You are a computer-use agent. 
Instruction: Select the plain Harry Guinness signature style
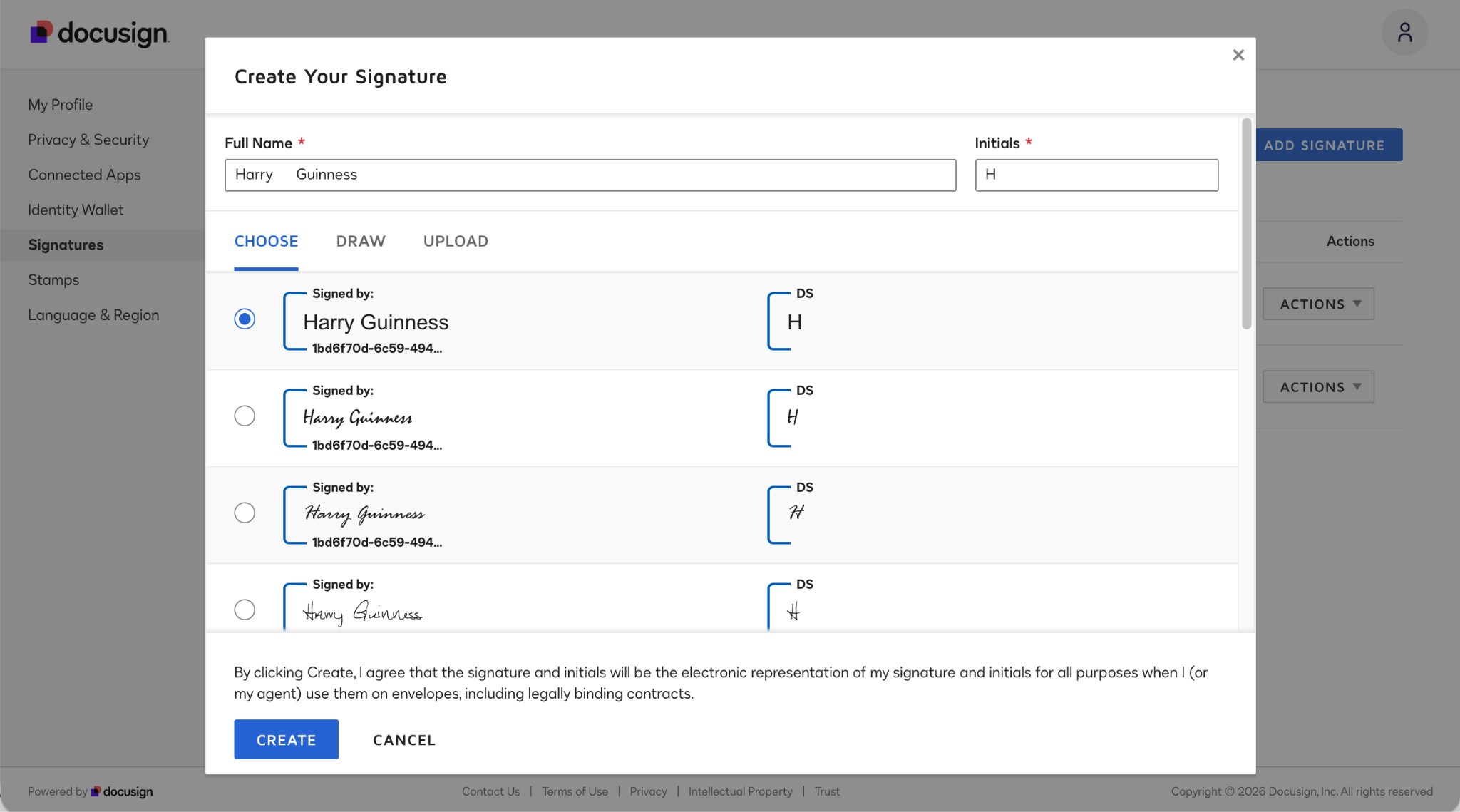pyautogui.click(x=245, y=319)
